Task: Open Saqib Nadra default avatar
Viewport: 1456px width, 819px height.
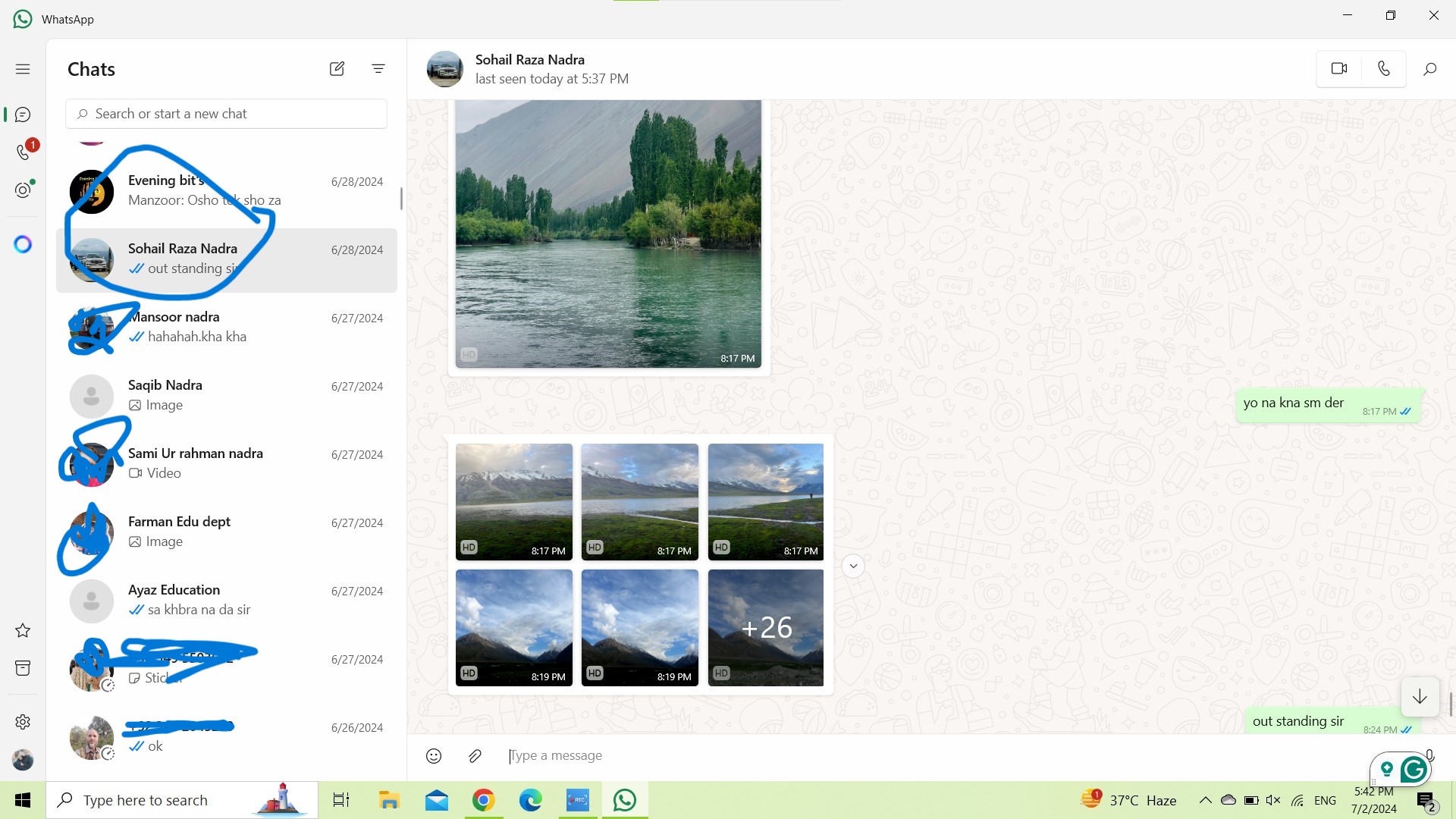Action: point(92,397)
